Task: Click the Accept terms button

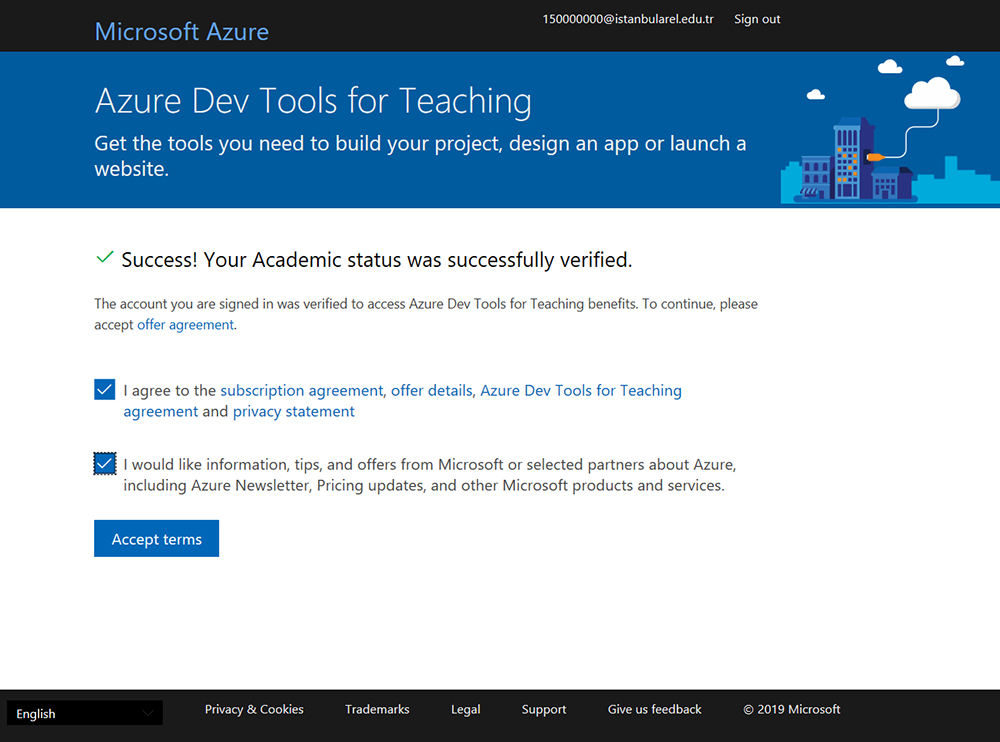Action: coord(156,538)
